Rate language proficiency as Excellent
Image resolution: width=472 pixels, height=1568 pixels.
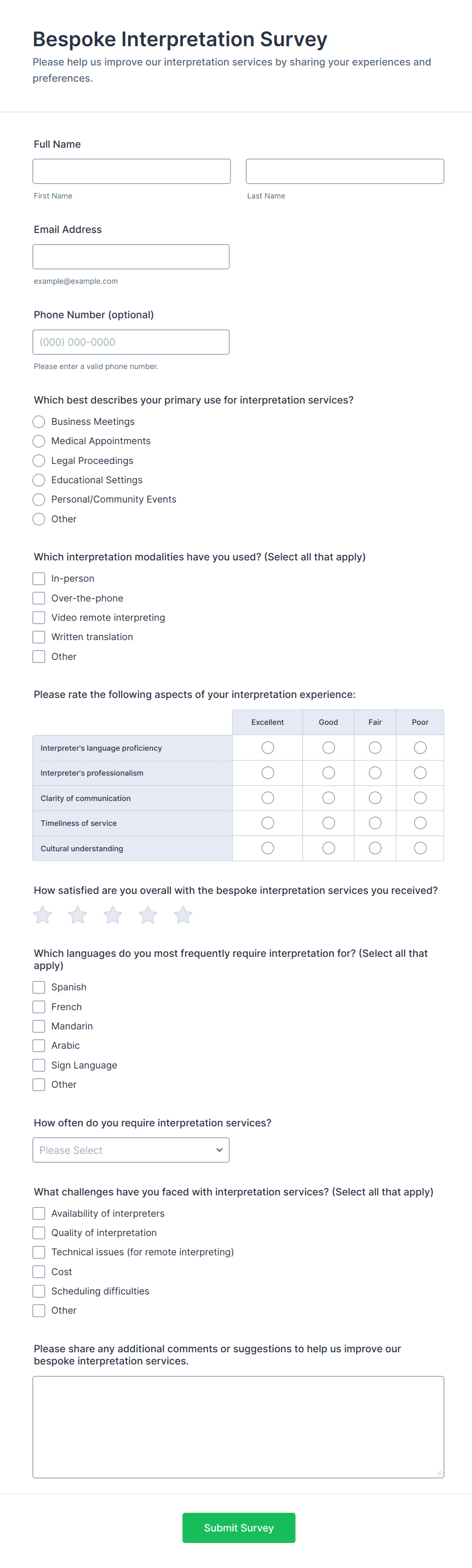(267, 748)
